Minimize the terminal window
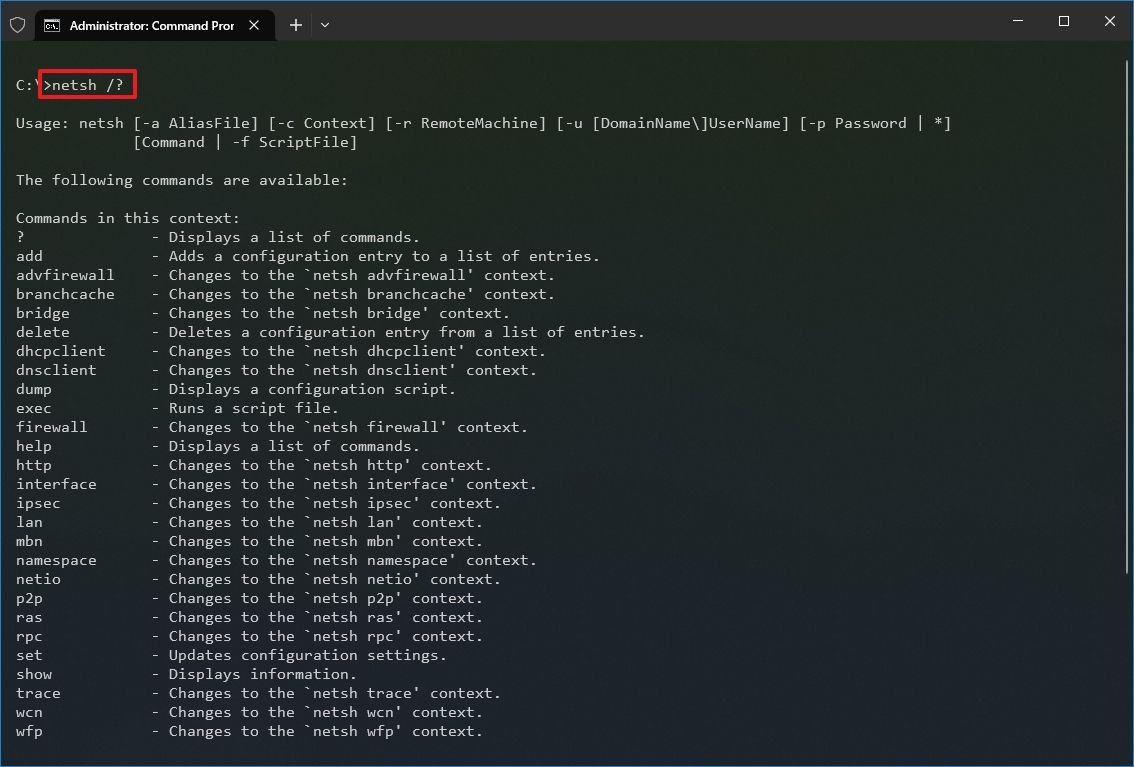 click(1018, 21)
